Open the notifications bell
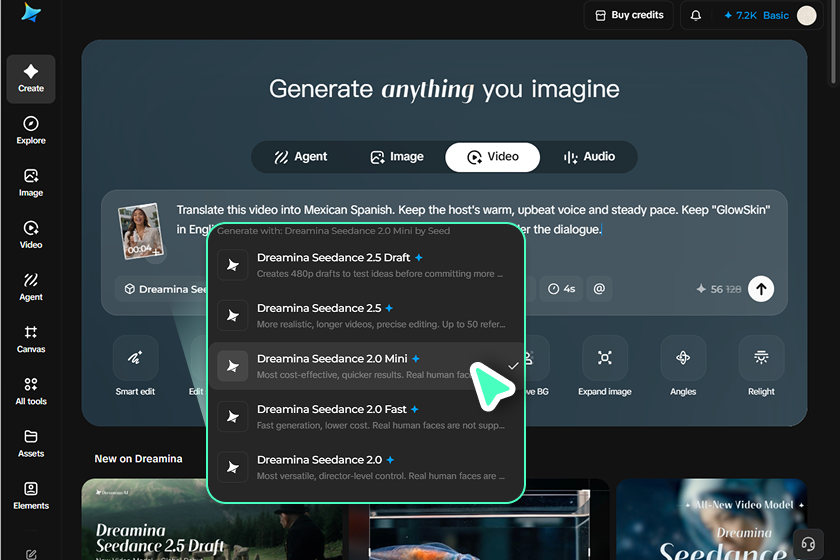This screenshot has height=560, width=840. [x=695, y=15]
